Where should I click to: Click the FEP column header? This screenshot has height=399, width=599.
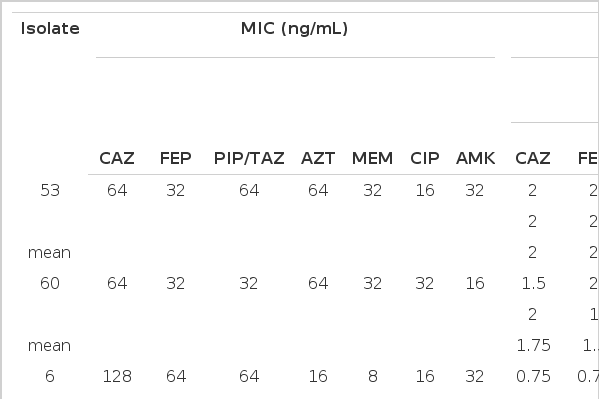(x=175, y=158)
